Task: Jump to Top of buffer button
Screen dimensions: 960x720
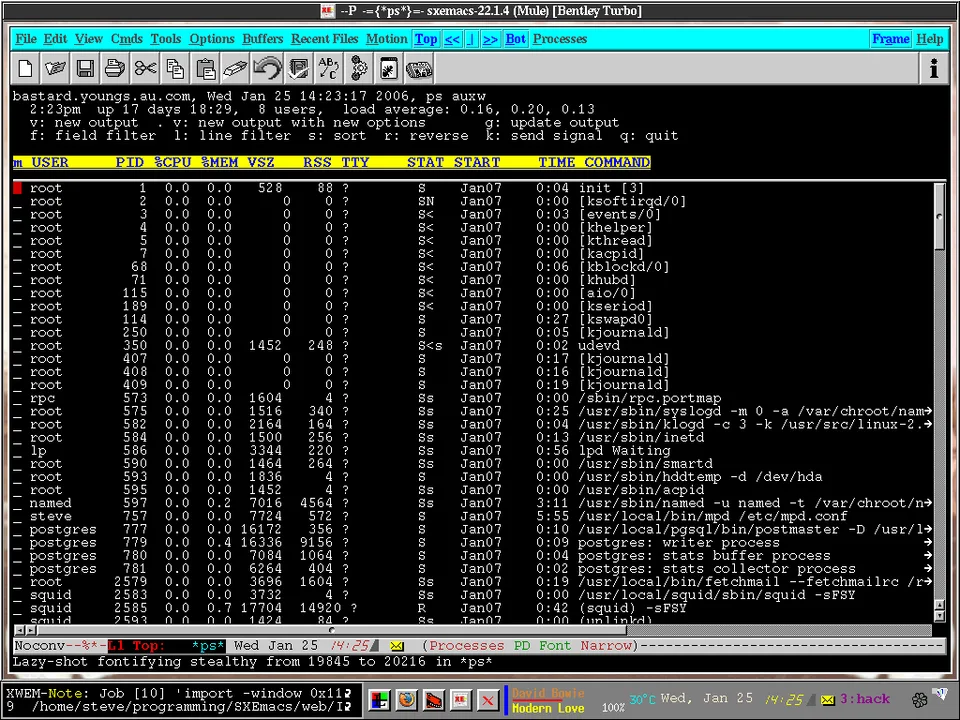Action: (426, 39)
